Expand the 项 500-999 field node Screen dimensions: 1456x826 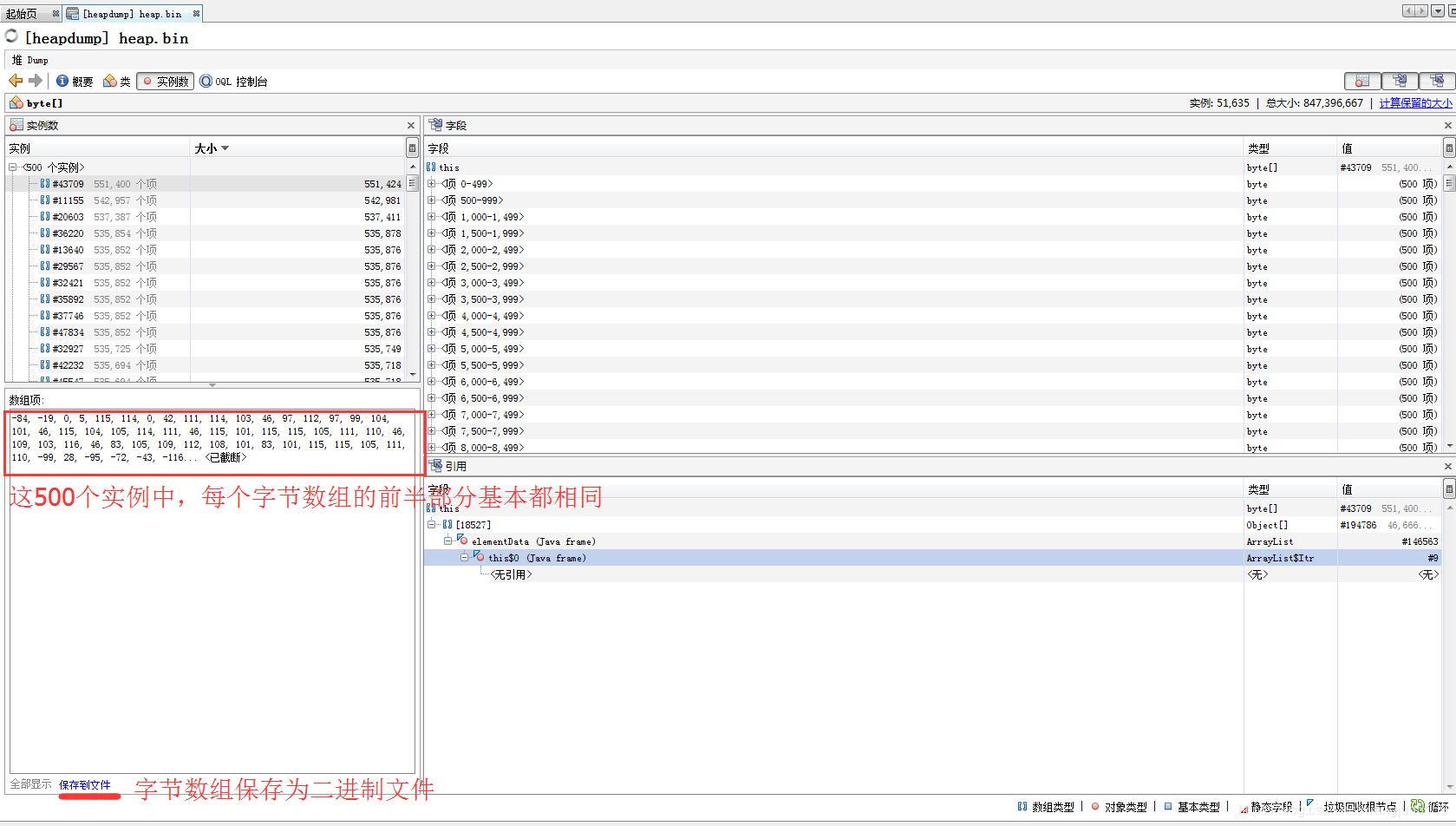(x=432, y=200)
